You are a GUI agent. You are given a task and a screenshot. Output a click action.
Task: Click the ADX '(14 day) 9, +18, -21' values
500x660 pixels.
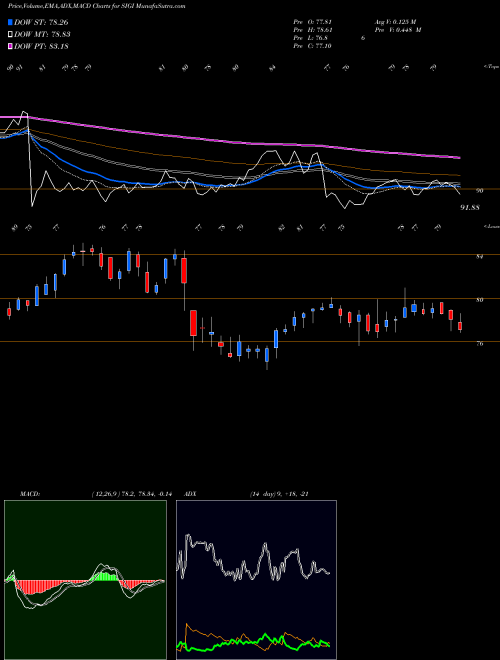[x=279, y=494]
